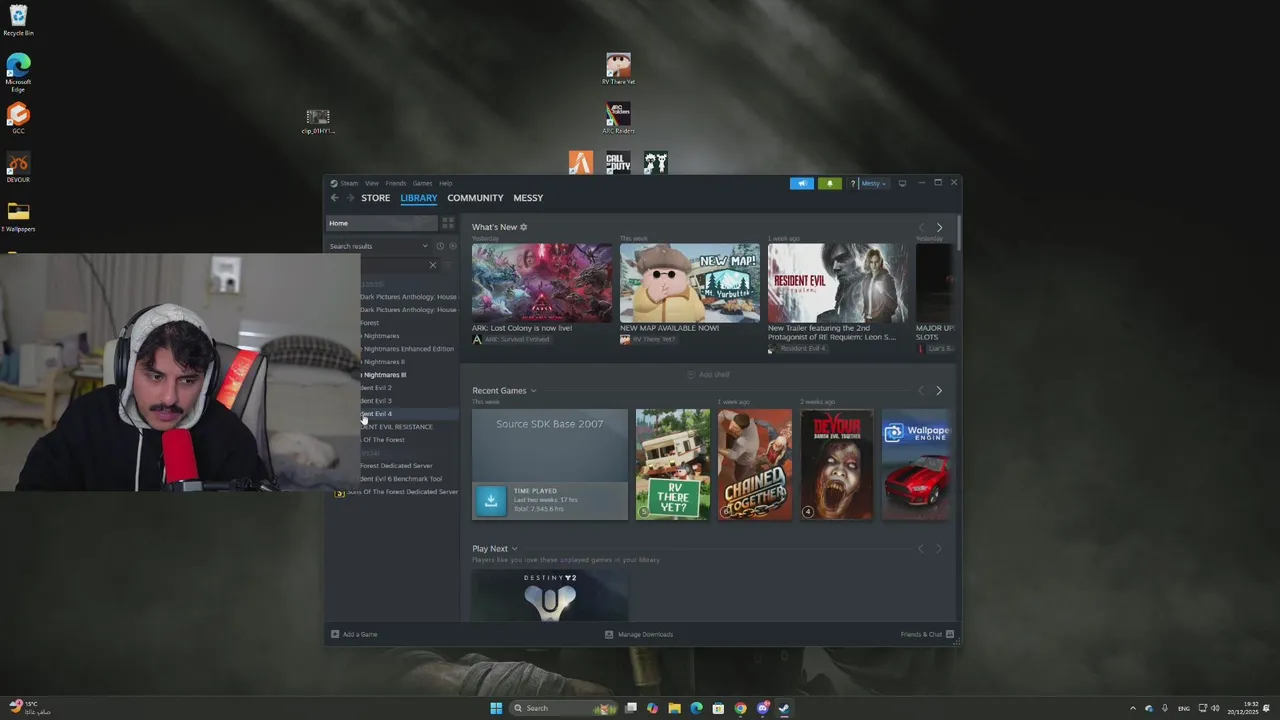Open the Call of Duty desktop icon

coord(618,162)
